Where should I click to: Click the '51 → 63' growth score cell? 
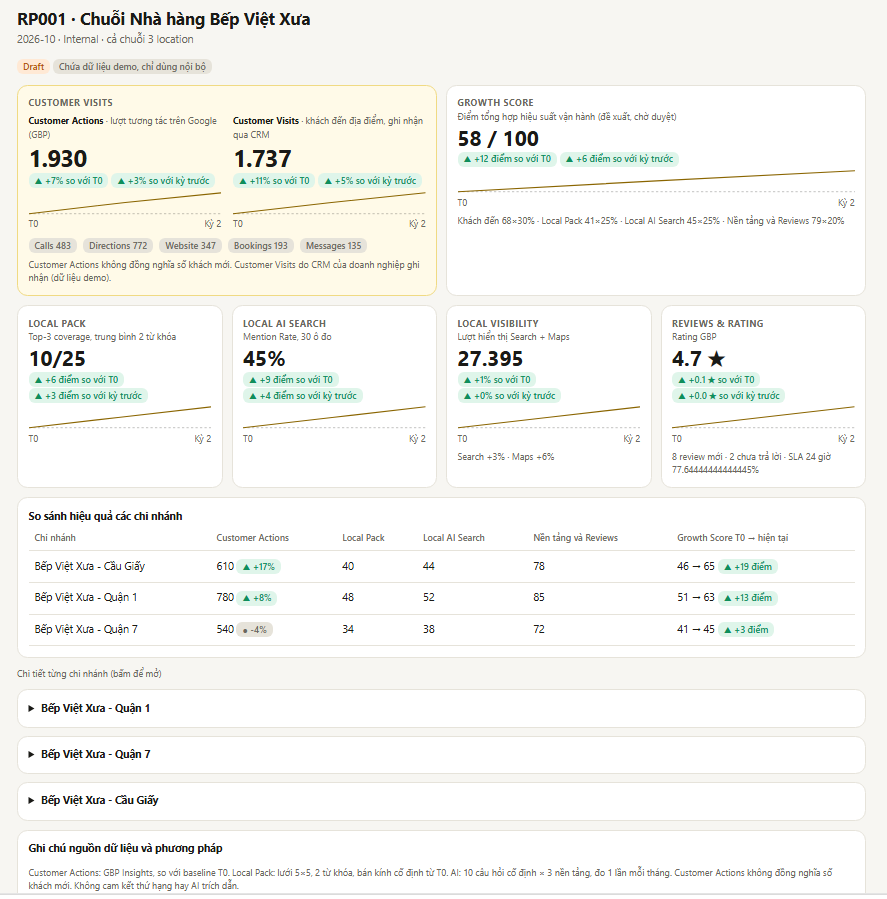[695, 597]
